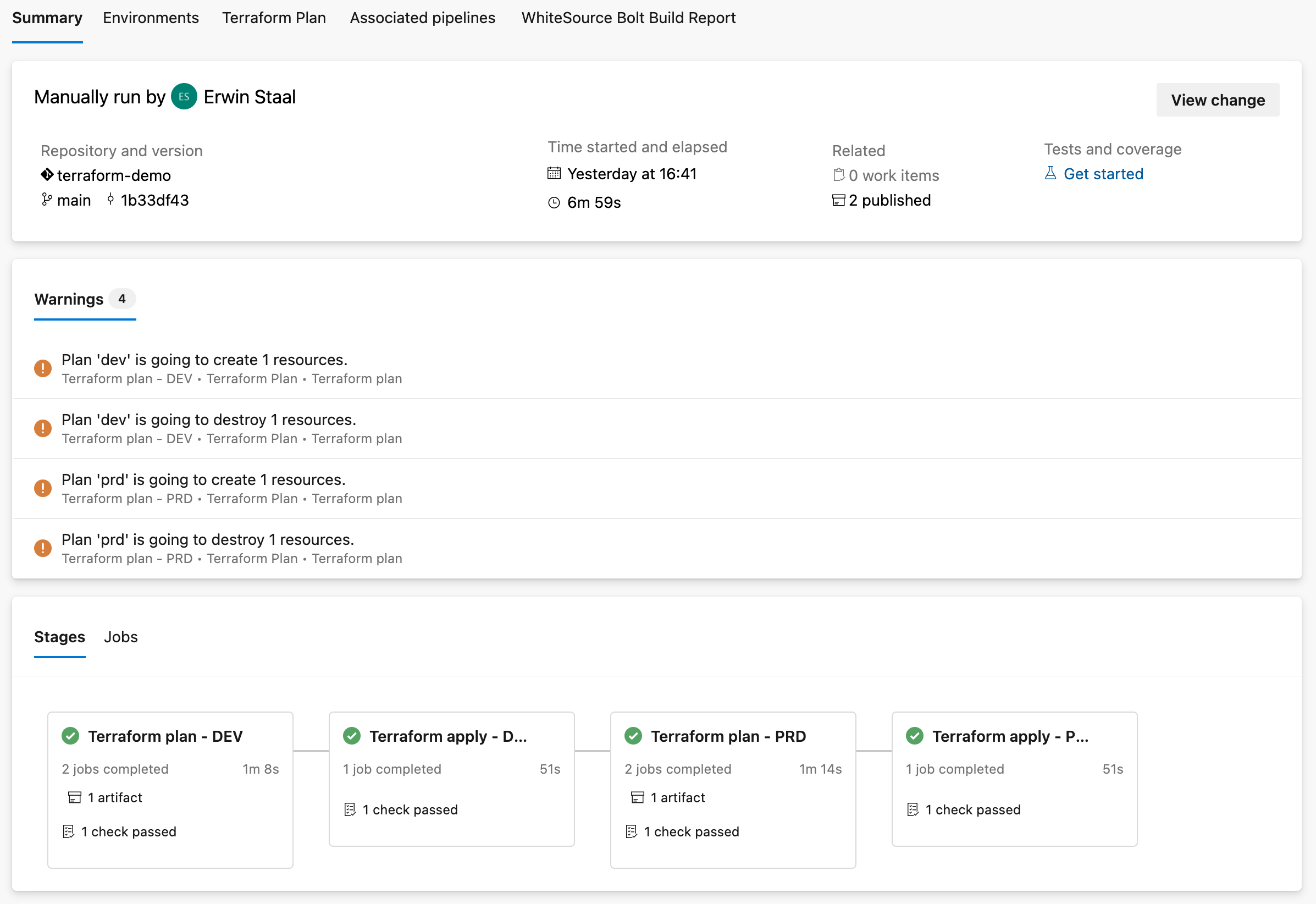Expand the Terraform plan - DEV stage card
Image resolution: width=1316 pixels, height=904 pixels.
167,737
